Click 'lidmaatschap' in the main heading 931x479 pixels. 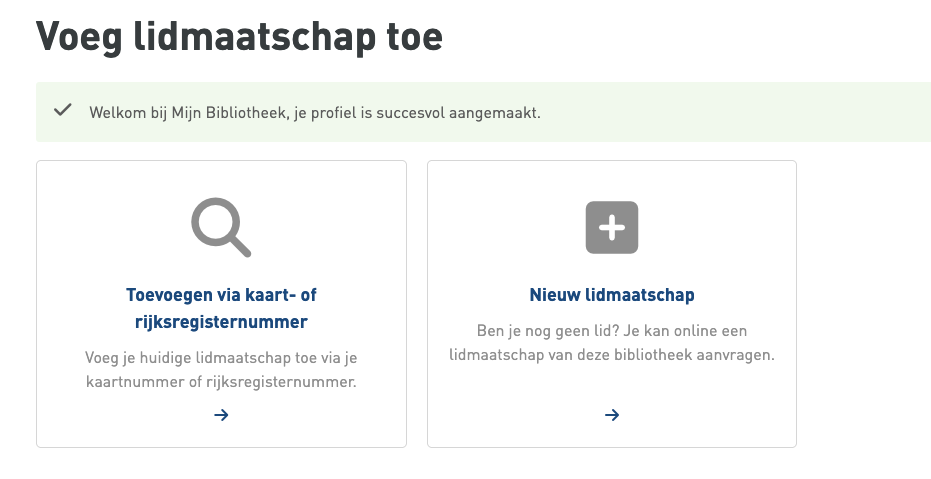[251, 37]
